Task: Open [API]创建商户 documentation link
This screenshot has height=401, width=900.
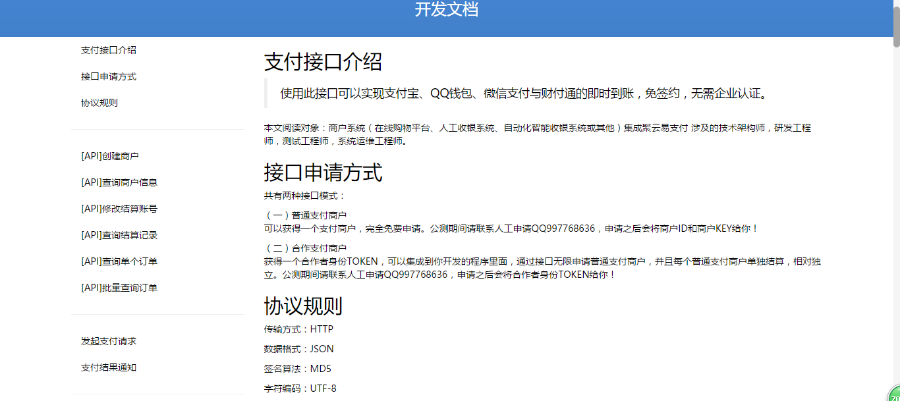Action: tap(110, 156)
